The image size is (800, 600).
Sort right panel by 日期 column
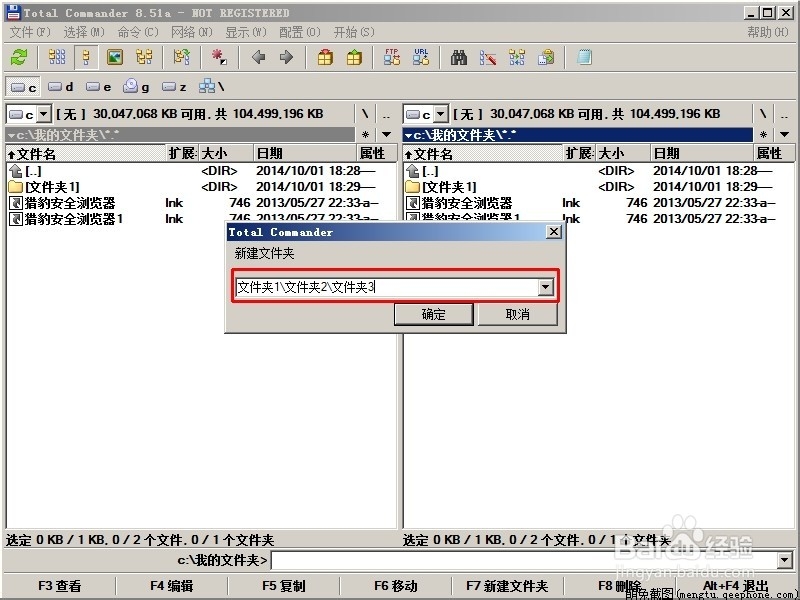click(x=702, y=154)
